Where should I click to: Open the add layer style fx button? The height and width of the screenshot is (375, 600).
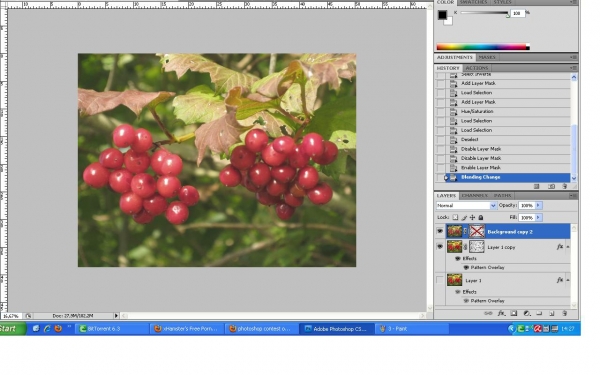click(x=501, y=313)
